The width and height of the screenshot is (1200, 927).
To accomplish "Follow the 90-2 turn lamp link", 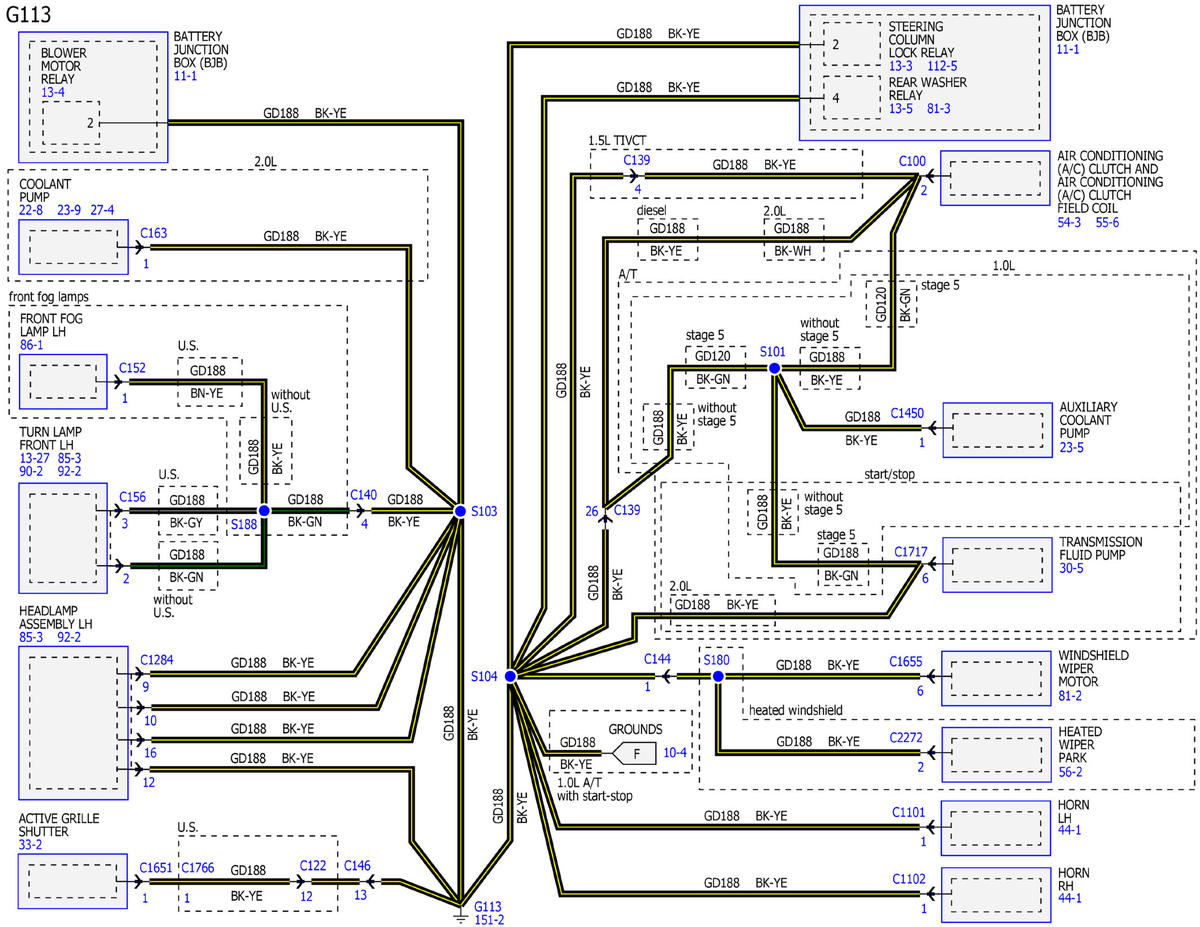I will click(x=31, y=469).
